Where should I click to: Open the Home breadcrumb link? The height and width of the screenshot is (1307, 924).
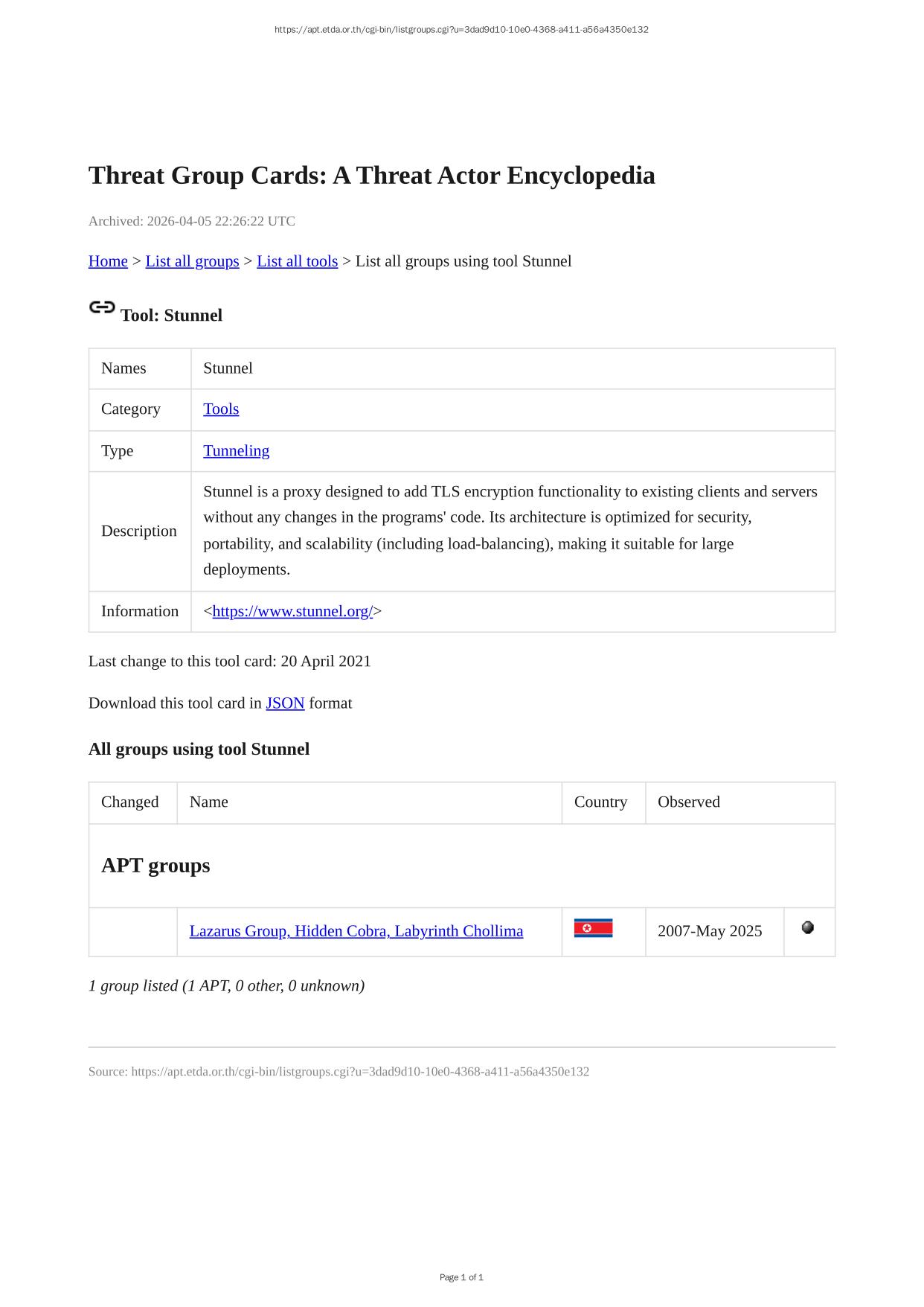pos(108,261)
